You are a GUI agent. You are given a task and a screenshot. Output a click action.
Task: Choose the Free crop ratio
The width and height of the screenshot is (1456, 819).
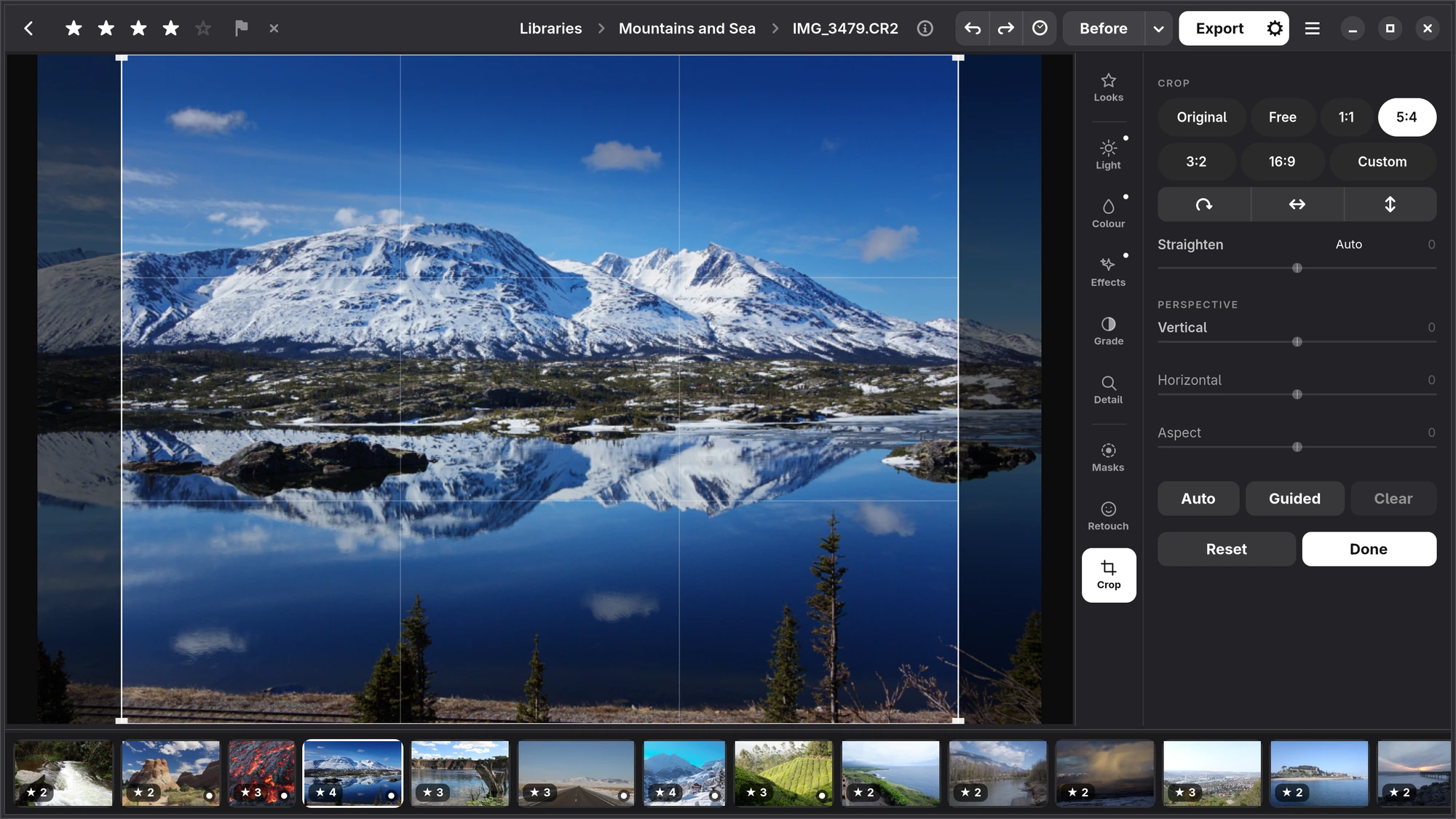click(1283, 117)
